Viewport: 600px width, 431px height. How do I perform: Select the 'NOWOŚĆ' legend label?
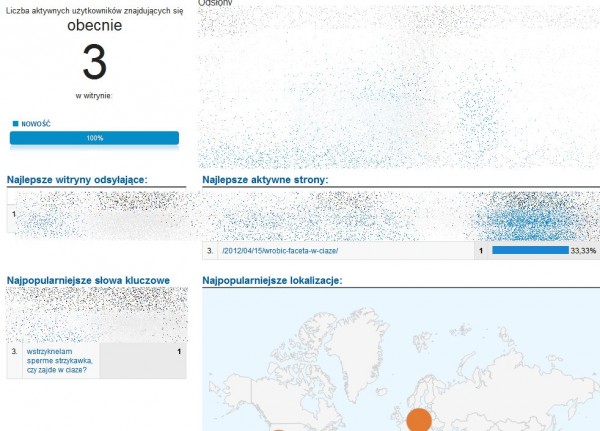tap(36, 124)
